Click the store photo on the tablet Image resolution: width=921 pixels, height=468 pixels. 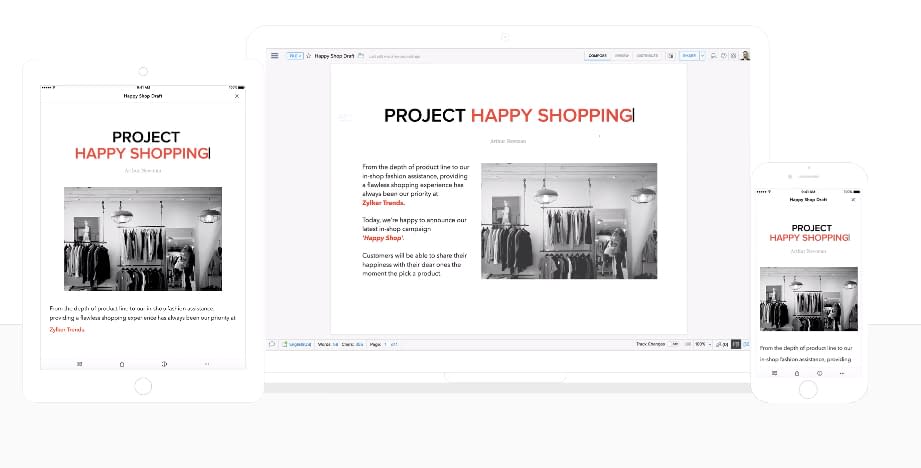click(143, 239)
